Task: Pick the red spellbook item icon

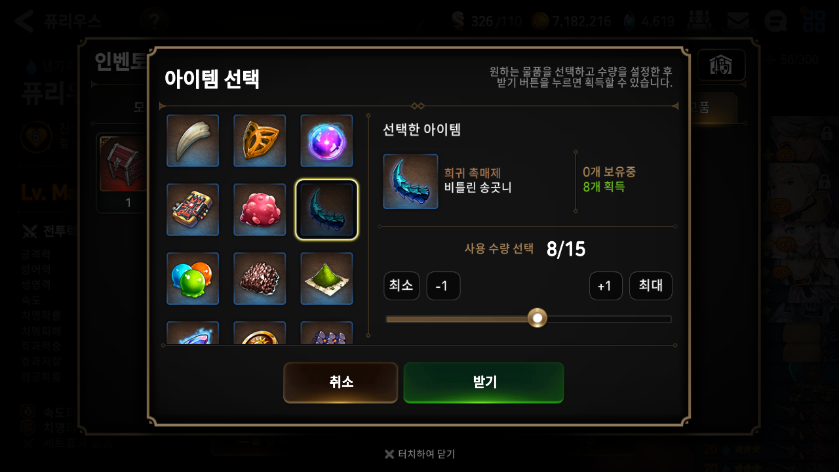Action: [x=193, y=210]
